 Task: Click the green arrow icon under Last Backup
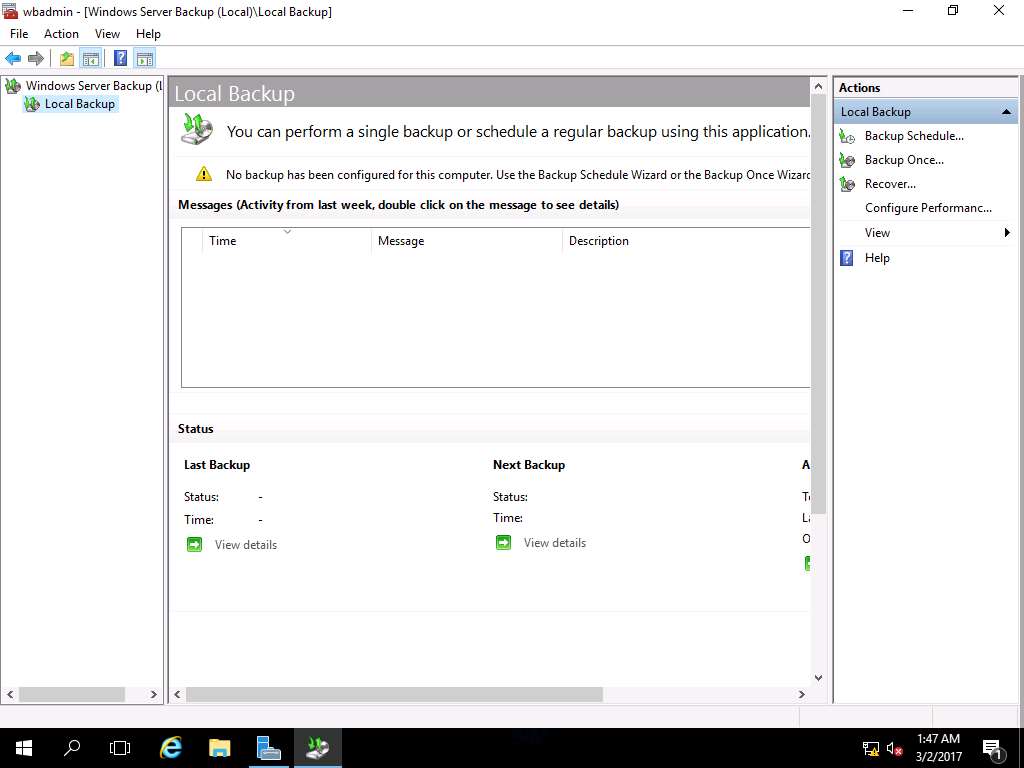tap(194, 545)
